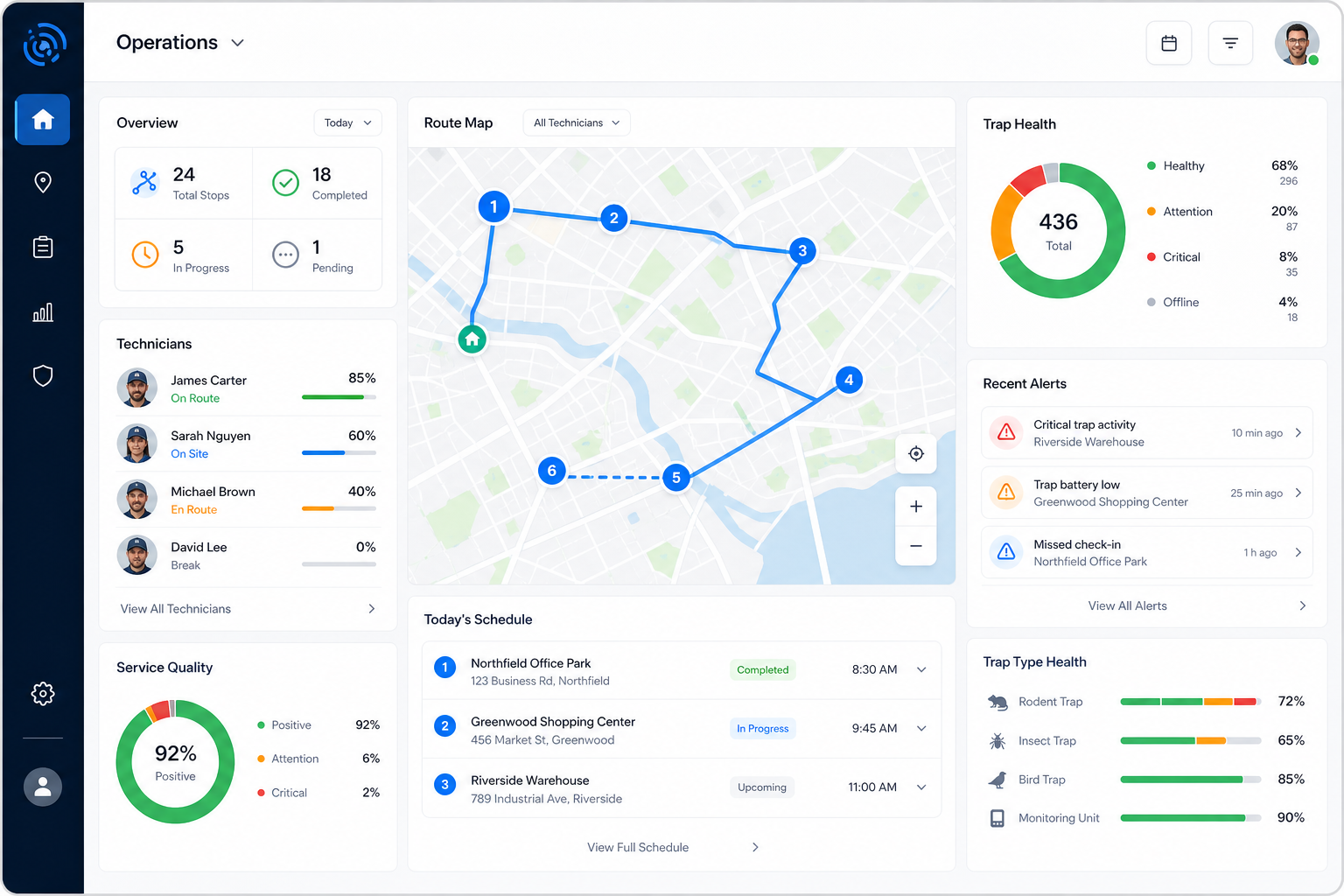Expand the Northfield Office Park schedule row

tap(921, 669)
